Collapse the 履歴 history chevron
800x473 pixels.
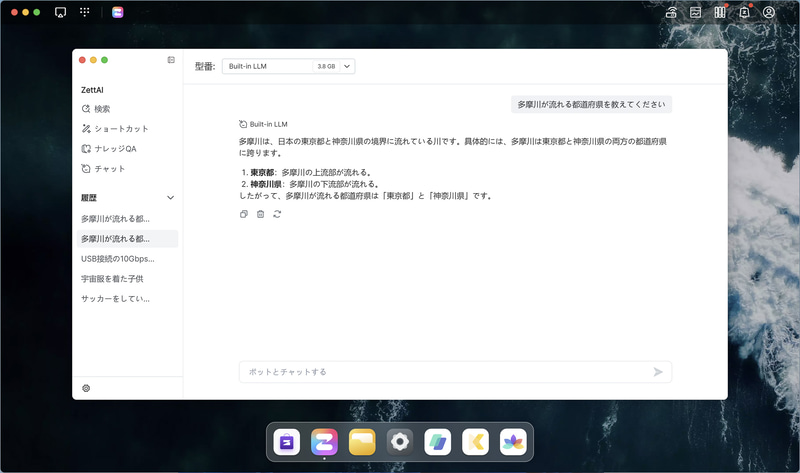coord(170,197)
